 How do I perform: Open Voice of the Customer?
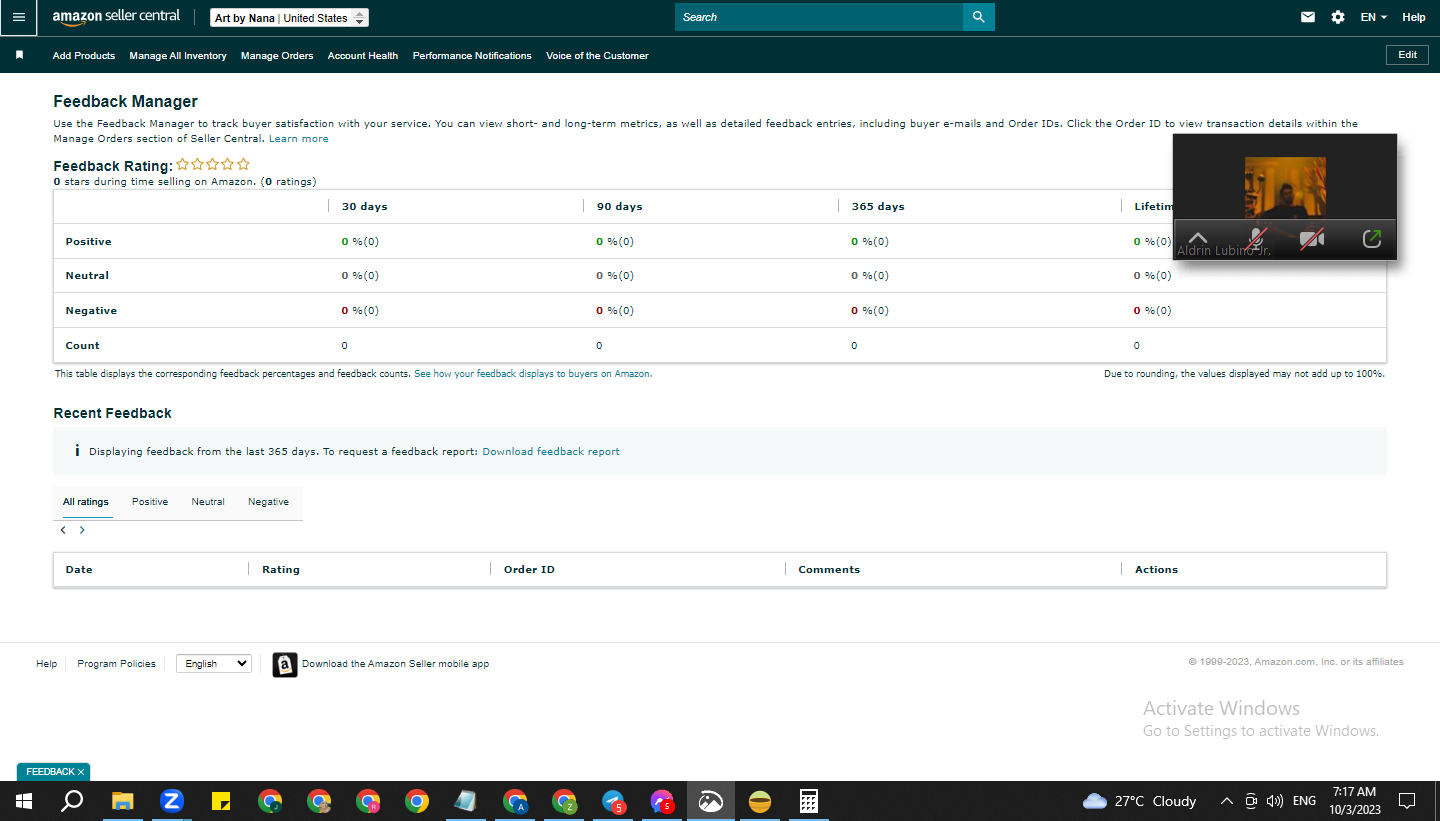(x=597, y=56)
